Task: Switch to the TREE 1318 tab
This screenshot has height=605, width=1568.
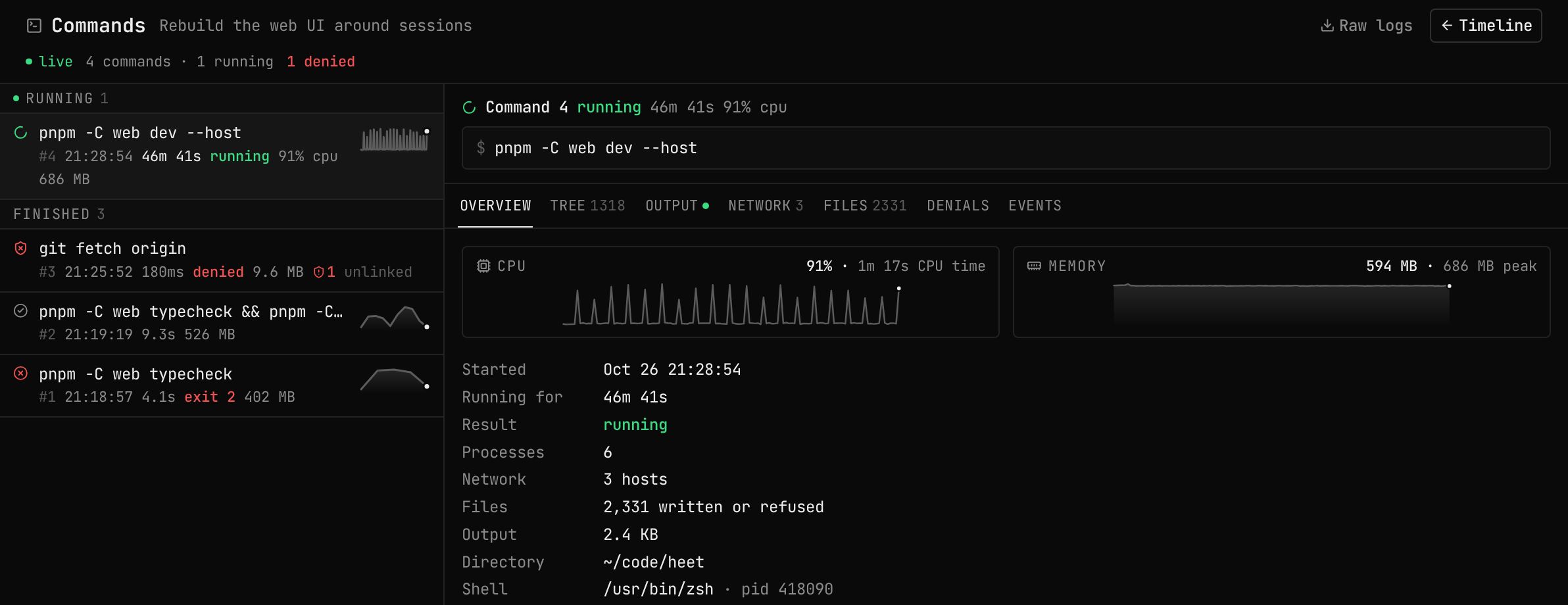Action: 587,206
